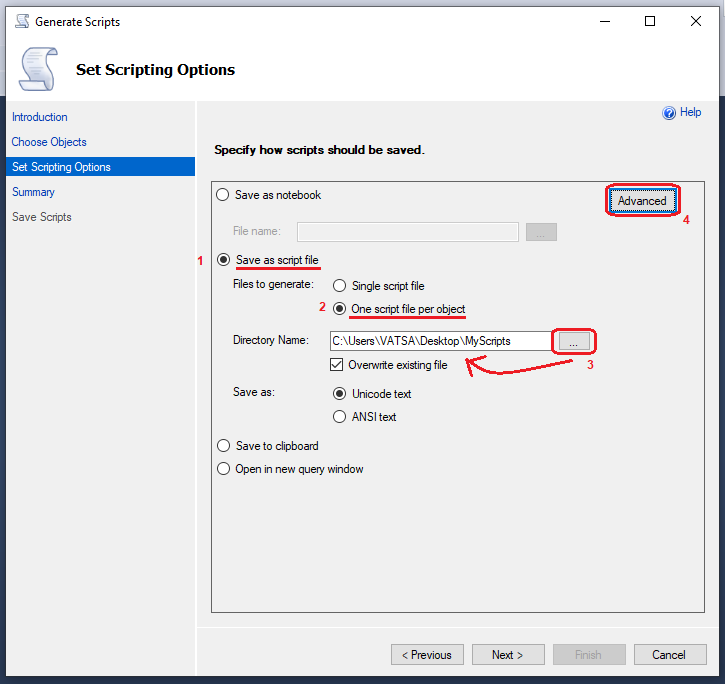Select Save as script file option

click(223, 261)
